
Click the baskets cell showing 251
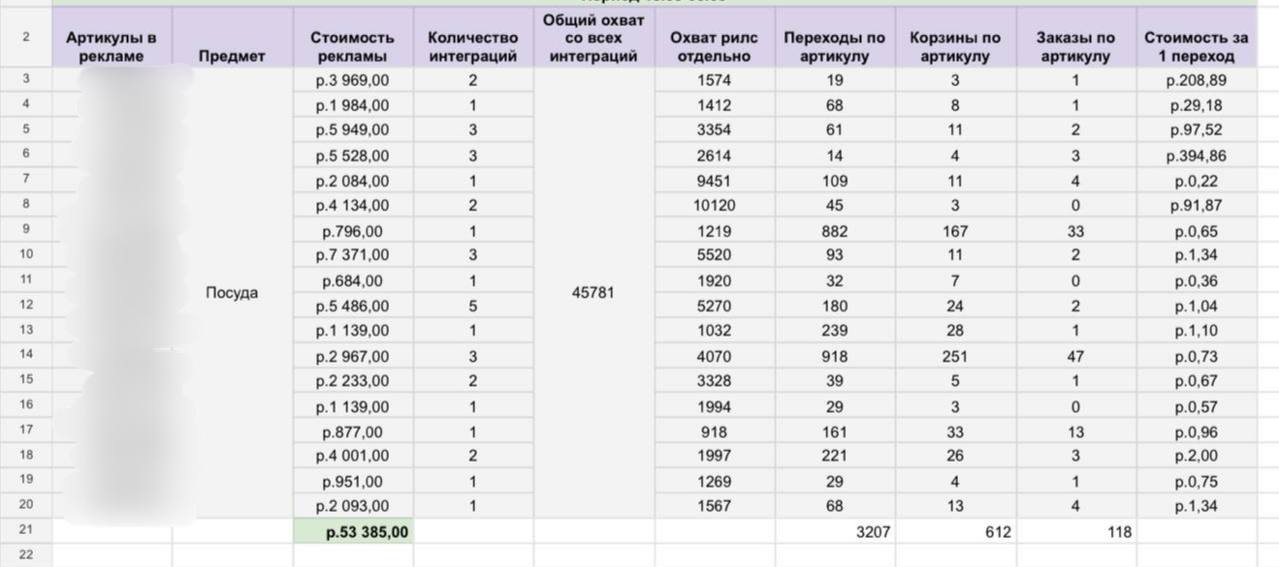coord(955,356)
